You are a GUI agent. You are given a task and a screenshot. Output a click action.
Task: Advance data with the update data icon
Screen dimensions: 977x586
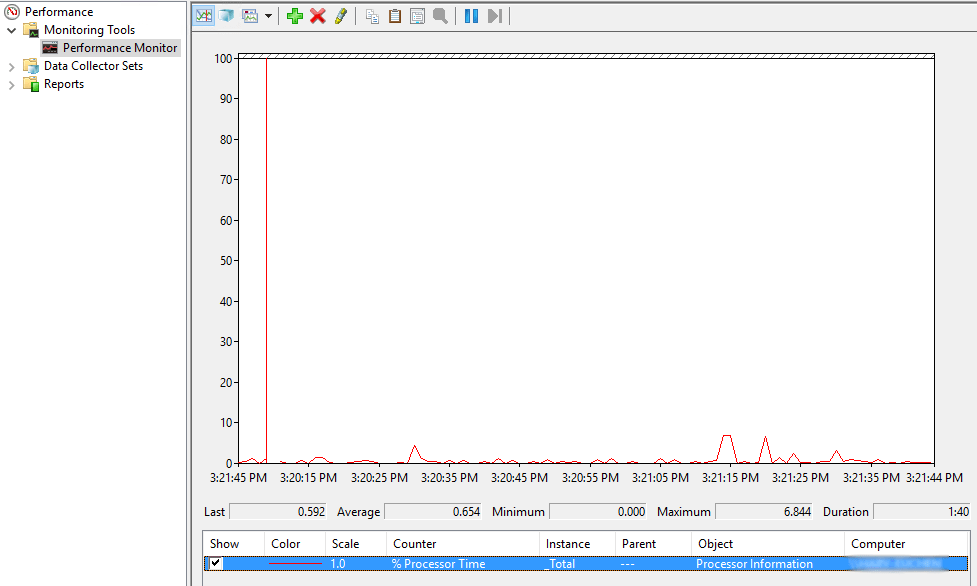[493, 15]
